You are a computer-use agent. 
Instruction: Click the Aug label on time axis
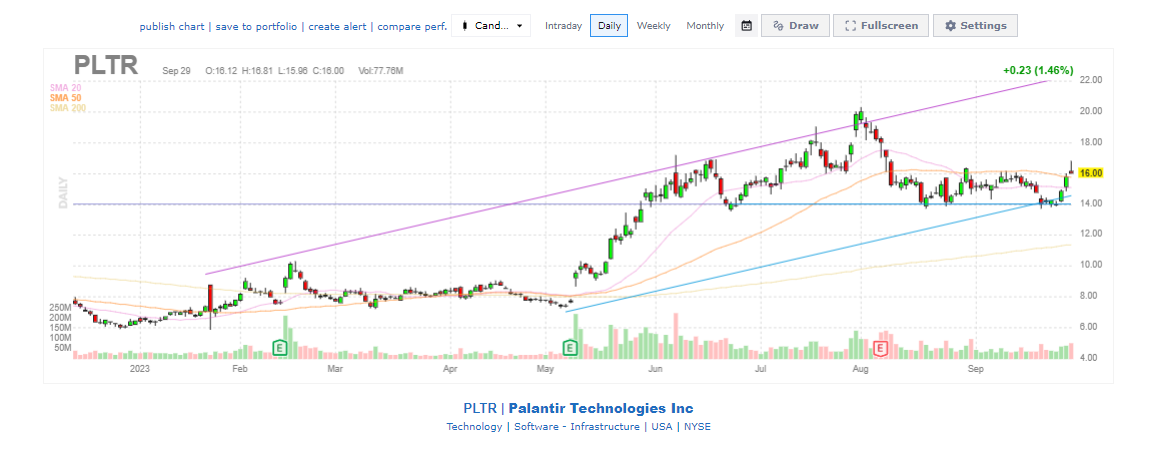tap(860, 370)
